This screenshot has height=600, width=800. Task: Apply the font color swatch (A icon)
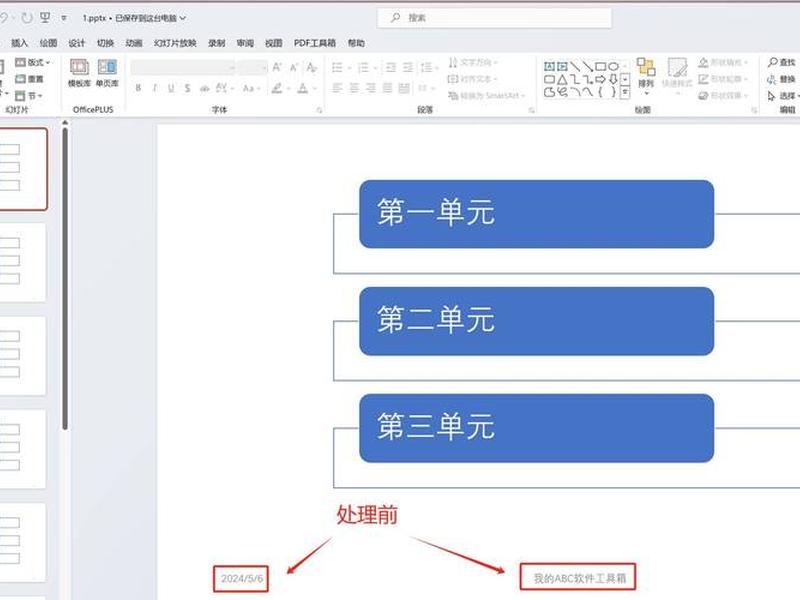(x=303, y=88)
